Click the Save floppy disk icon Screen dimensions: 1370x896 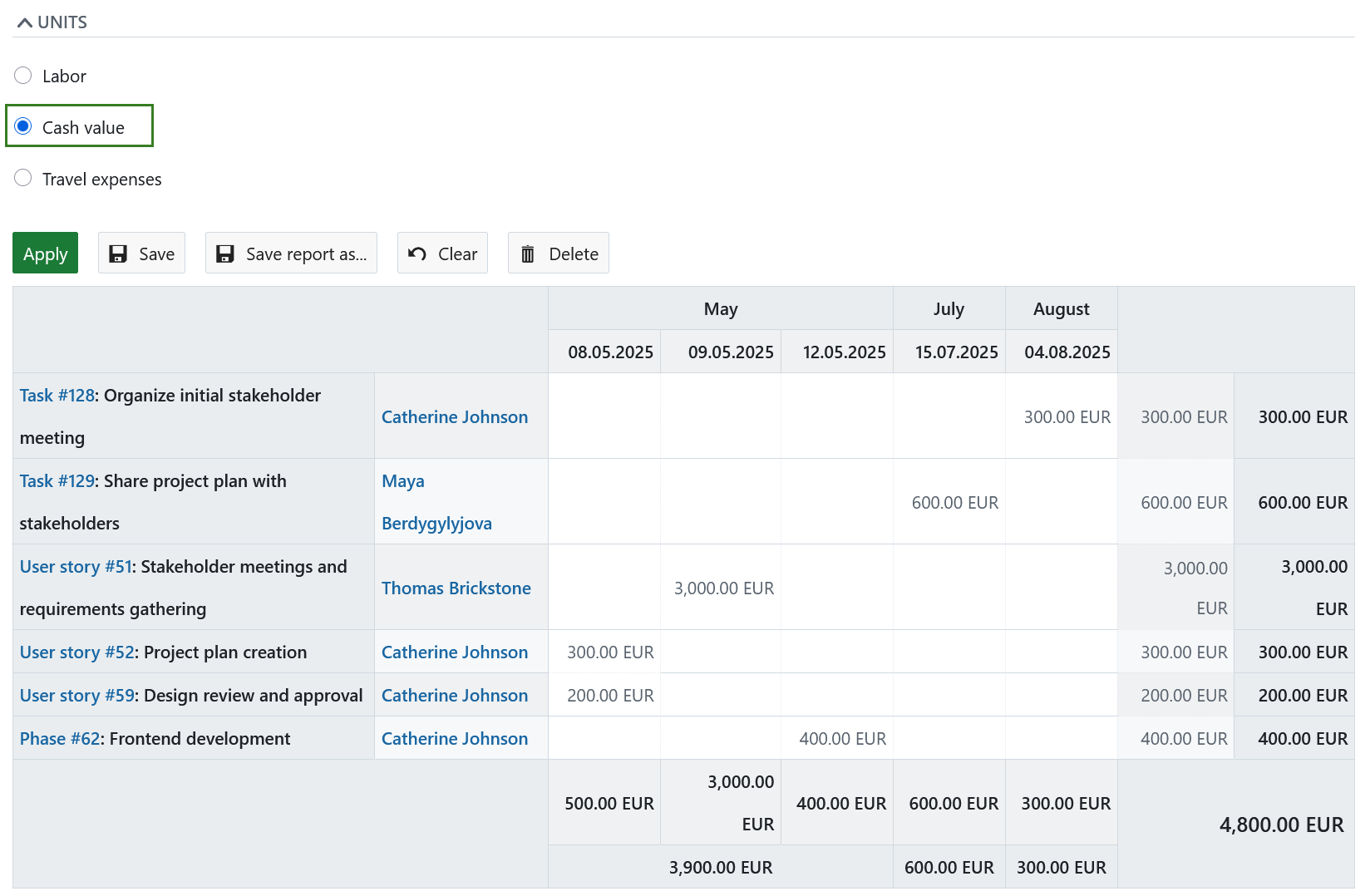coord(119,253)
